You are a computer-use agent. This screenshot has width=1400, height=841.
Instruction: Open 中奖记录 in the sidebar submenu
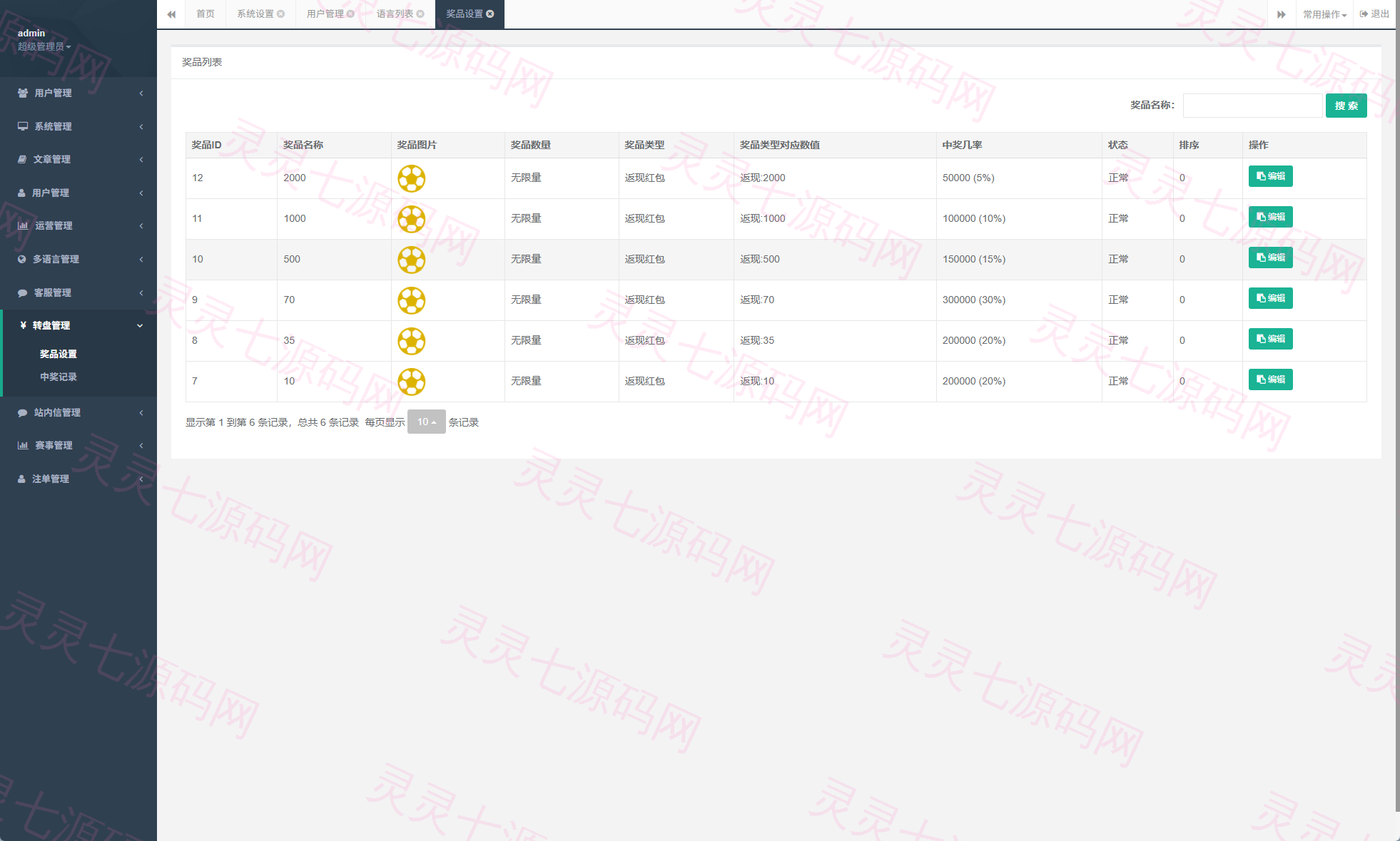tap(59, 377)
